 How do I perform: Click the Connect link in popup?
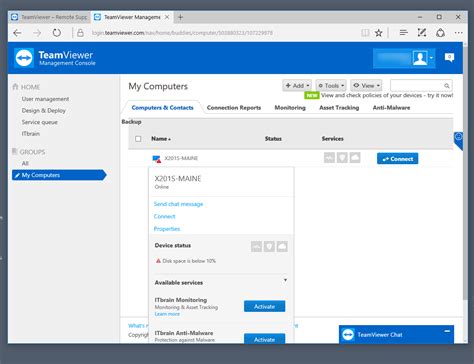(x=164, y=216)
